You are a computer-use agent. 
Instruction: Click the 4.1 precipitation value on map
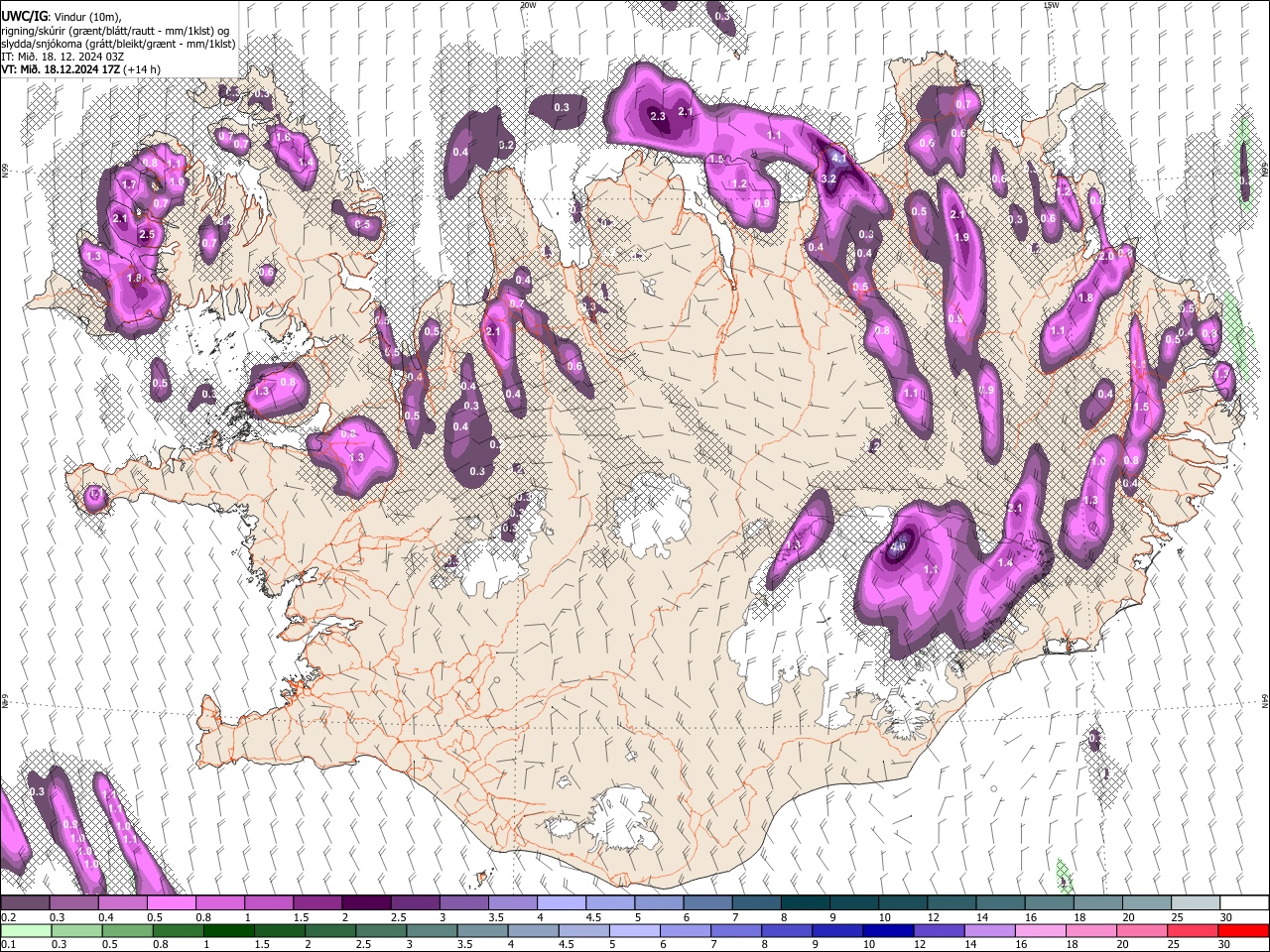[x=838, y=158]
